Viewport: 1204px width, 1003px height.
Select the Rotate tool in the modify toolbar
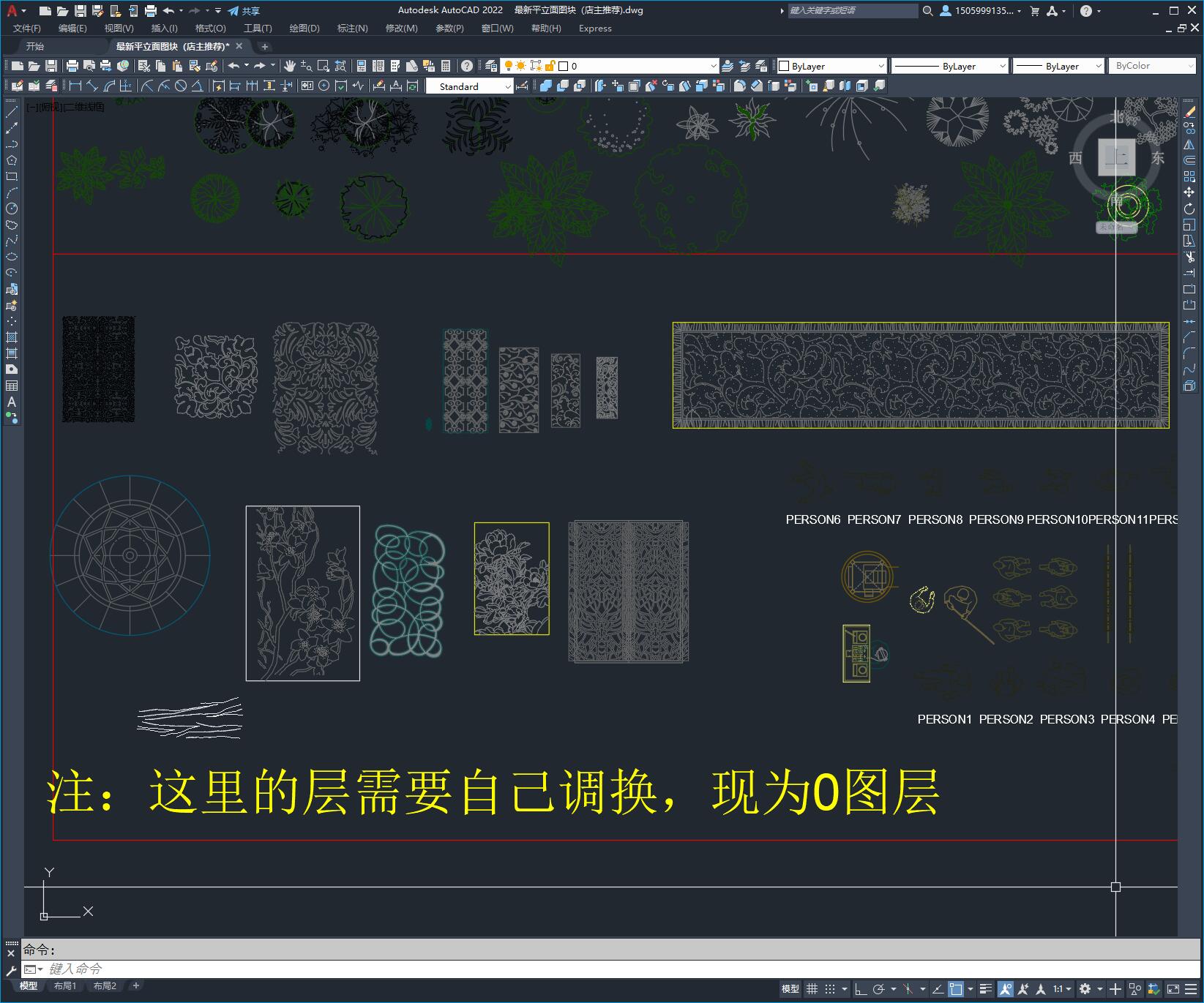tap(1189, 209)
